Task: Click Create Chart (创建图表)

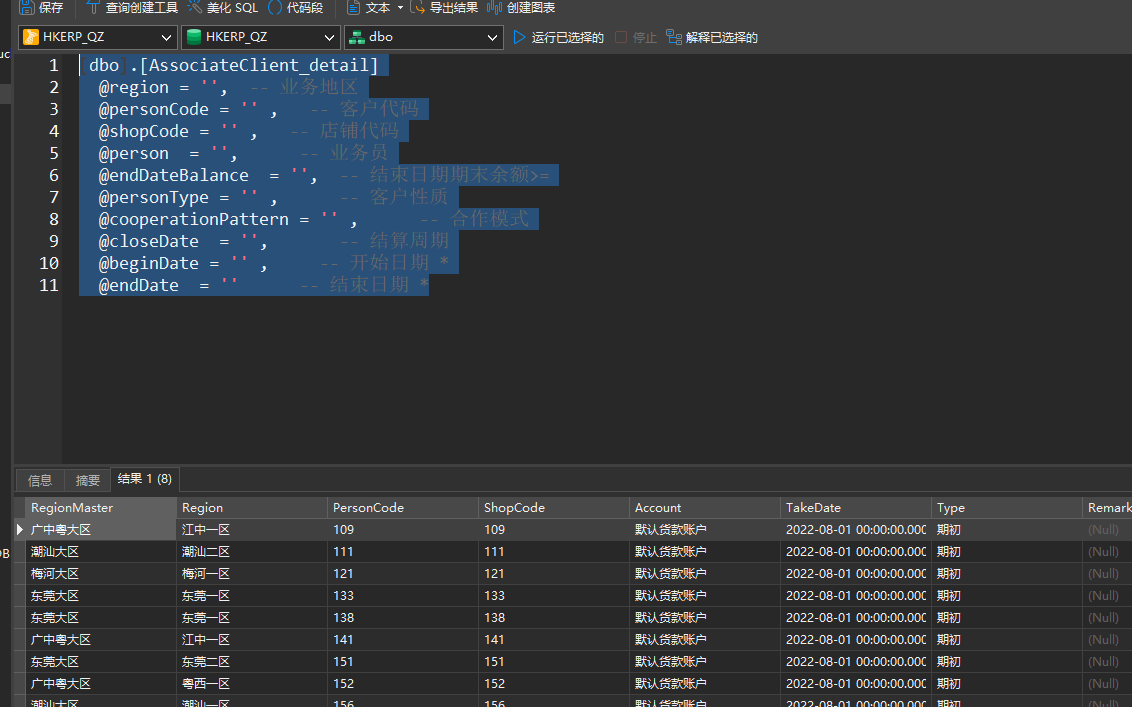Action: pos(521,7)
